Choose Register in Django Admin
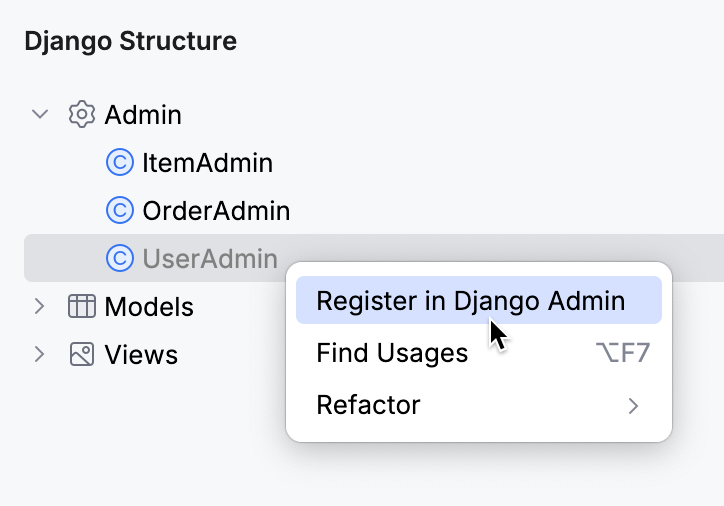The image size is (724, 506). tap(470, 301)
